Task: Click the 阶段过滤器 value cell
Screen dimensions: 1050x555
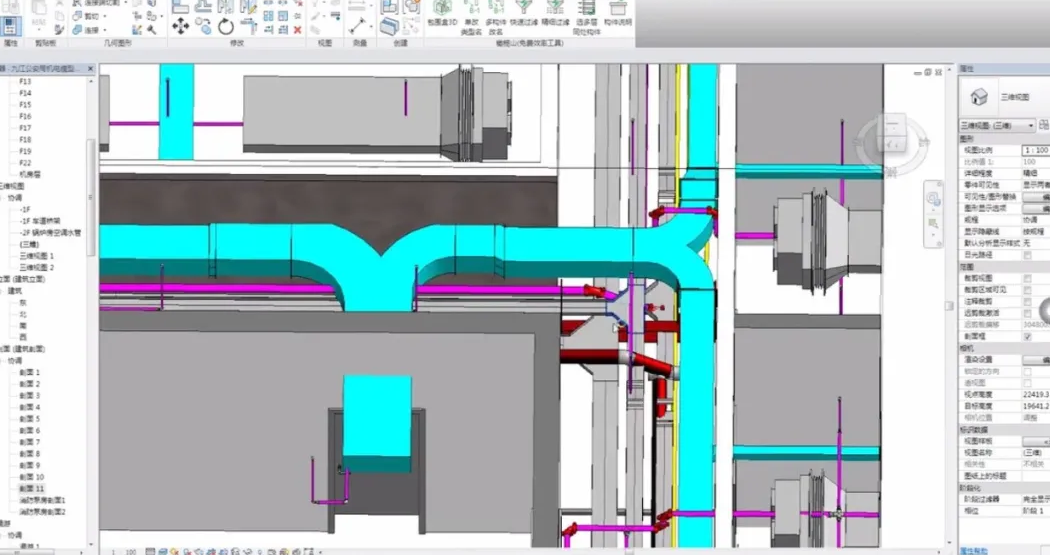Action: [1036, 499]
